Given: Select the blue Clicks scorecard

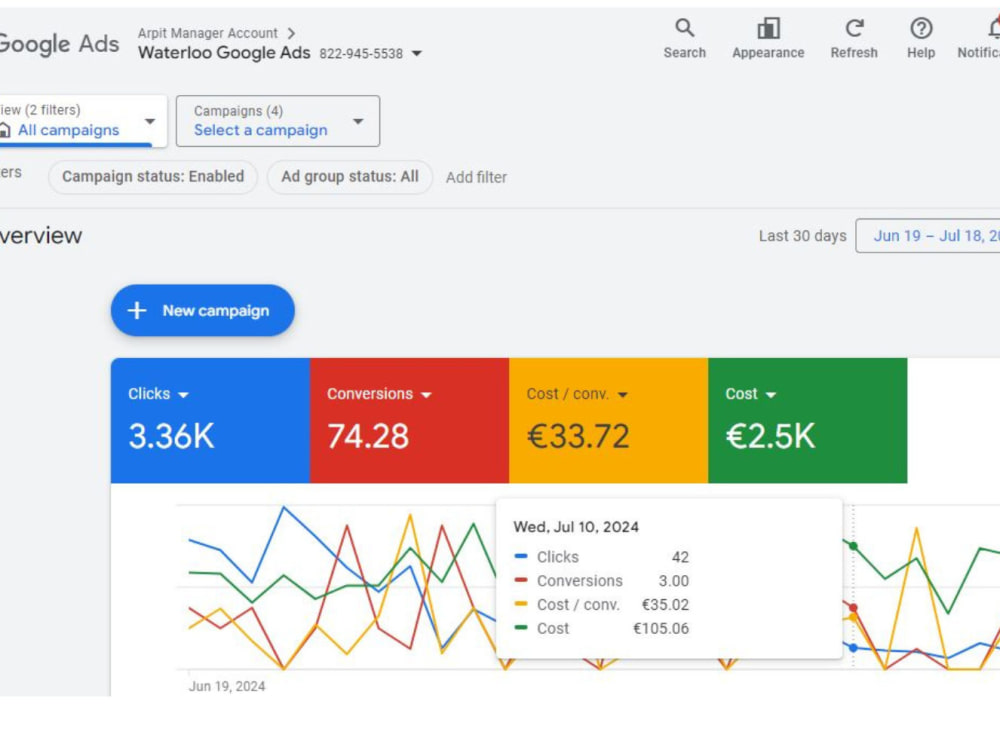Looking at the screenshot, I should tap(210, 420).
